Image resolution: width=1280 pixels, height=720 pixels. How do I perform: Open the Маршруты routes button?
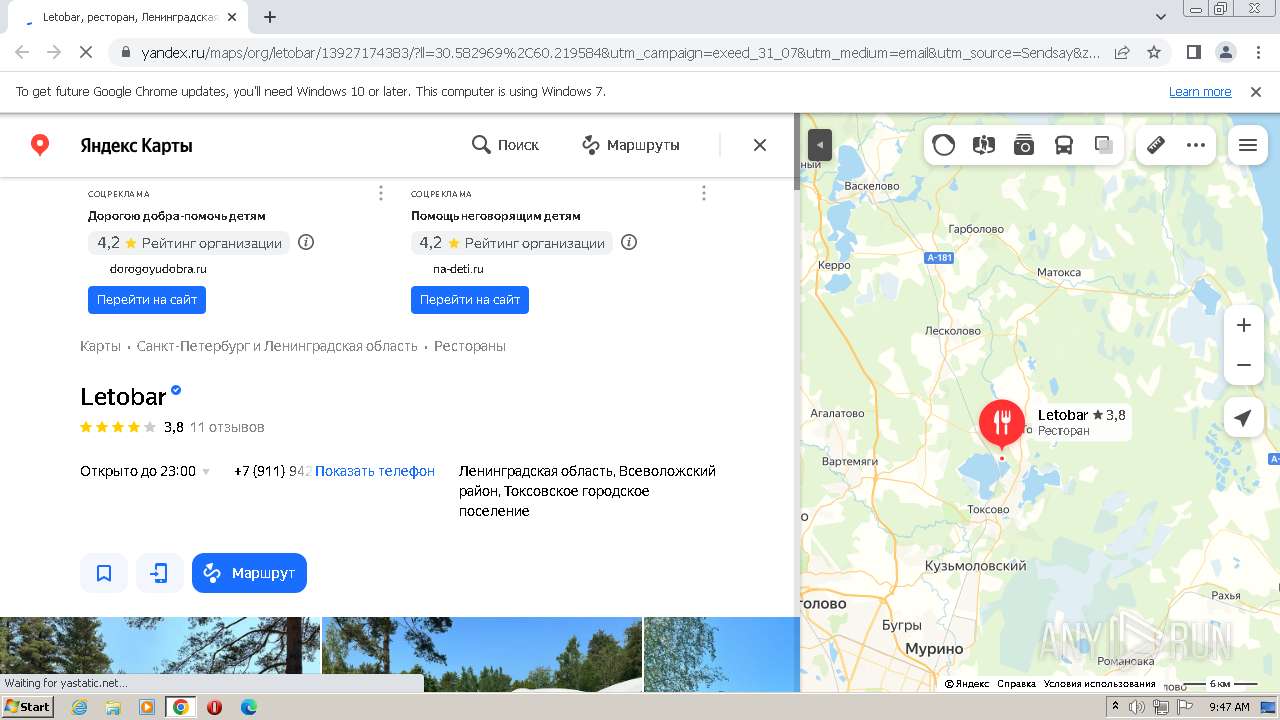(x=631, y=145)
